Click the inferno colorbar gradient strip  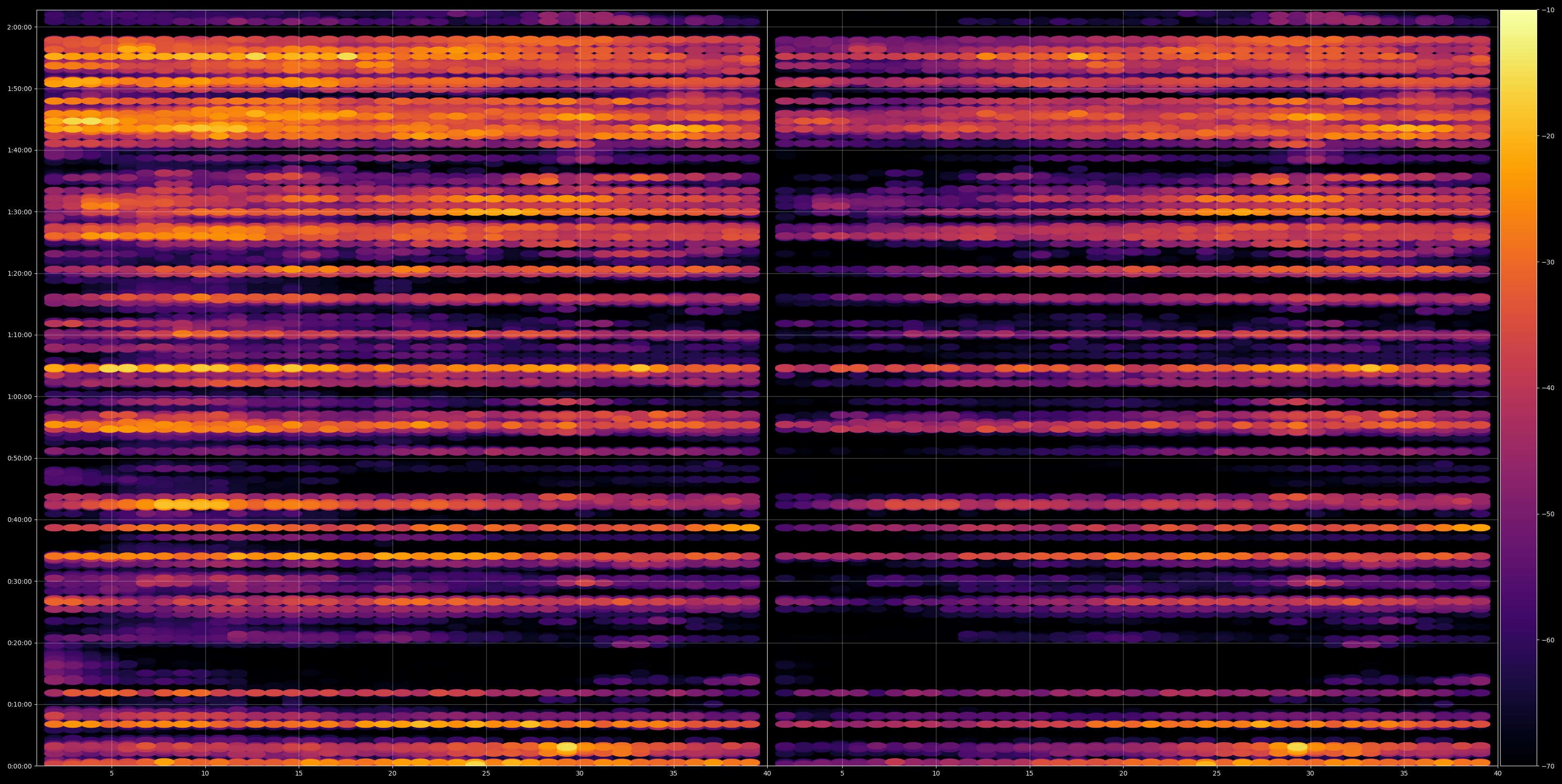pyautogui.click(x=1518, y=388)
